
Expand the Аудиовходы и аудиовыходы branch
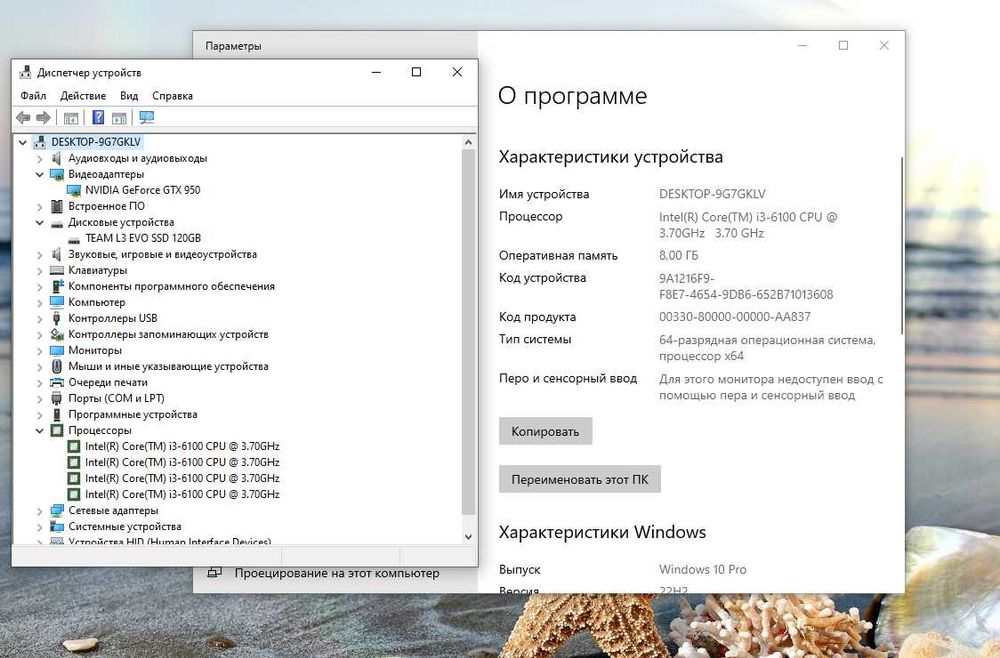pyautogui.click(x=40, y=158)
